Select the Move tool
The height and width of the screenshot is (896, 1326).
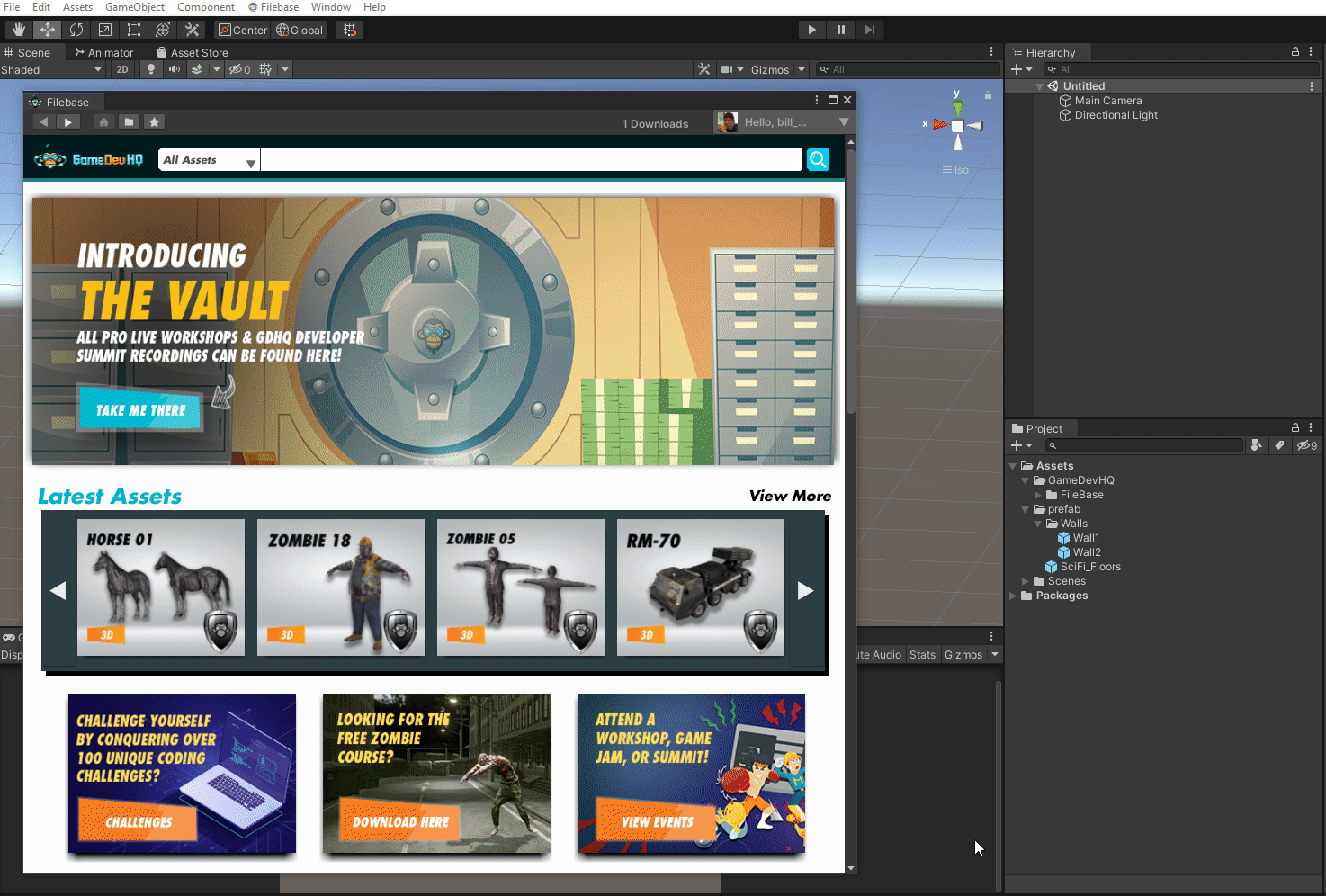[x=48, y=30]
